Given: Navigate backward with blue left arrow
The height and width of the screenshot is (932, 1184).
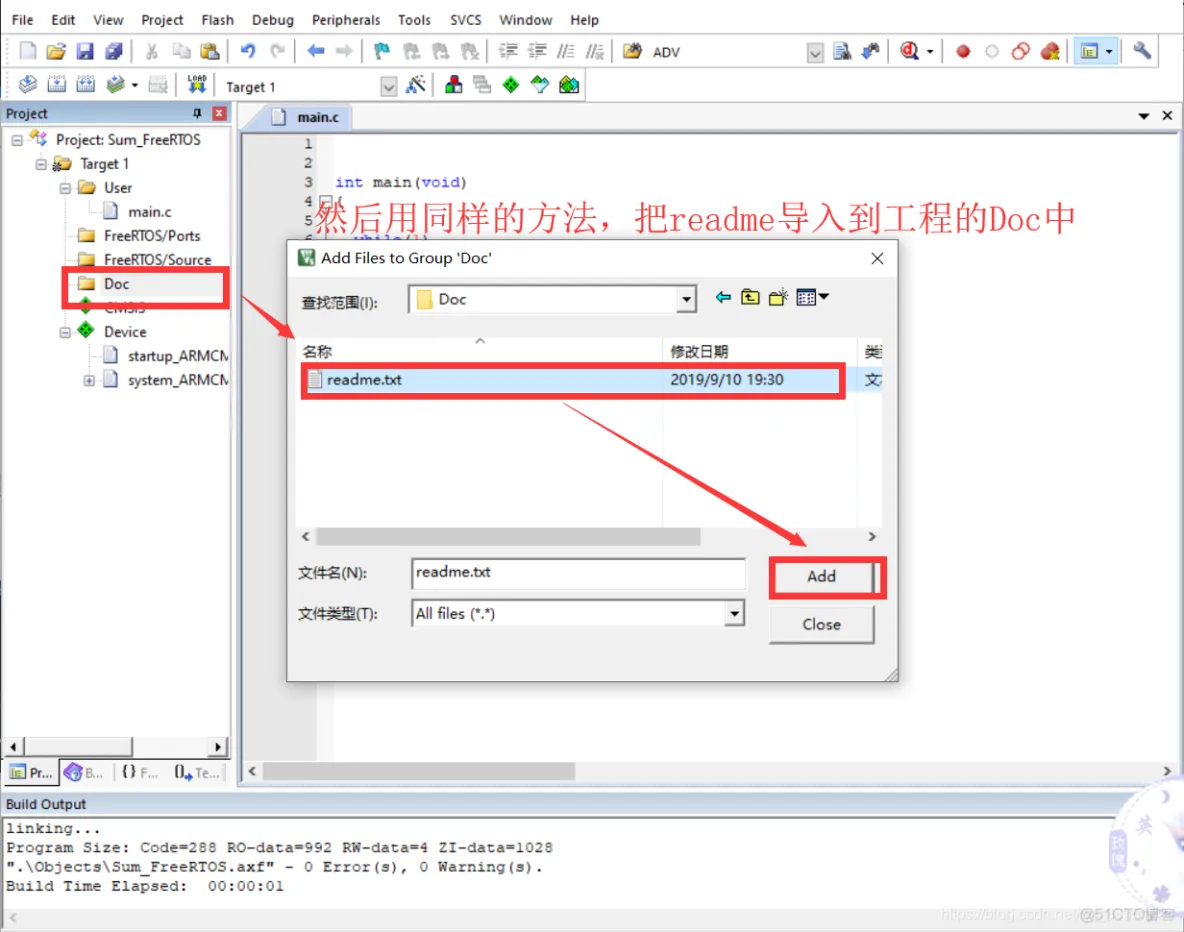Looking at the screenshot, I should 316,51.
